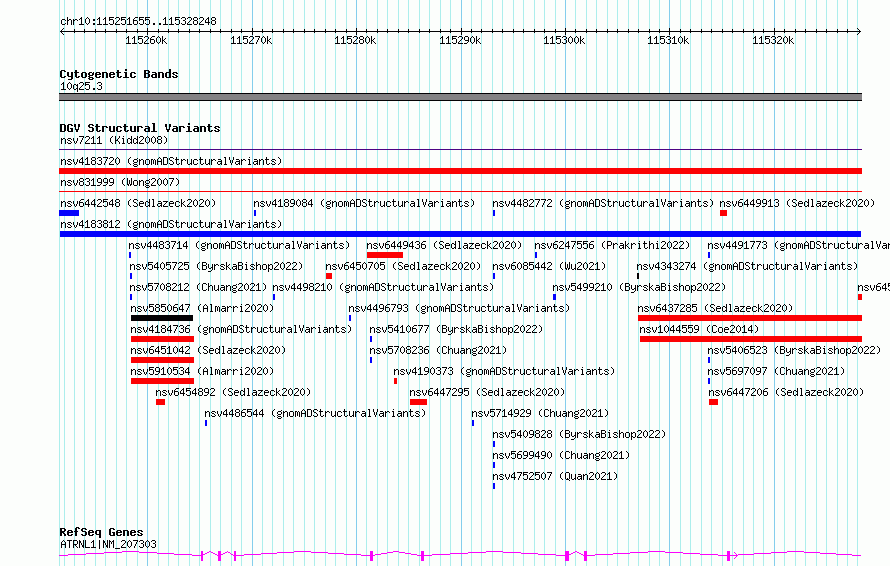Click the blue bar under nsv6442548
Image resolution: width=890 pixels, height=566 pixels.
pyautogui.click(x=69, y=213)
